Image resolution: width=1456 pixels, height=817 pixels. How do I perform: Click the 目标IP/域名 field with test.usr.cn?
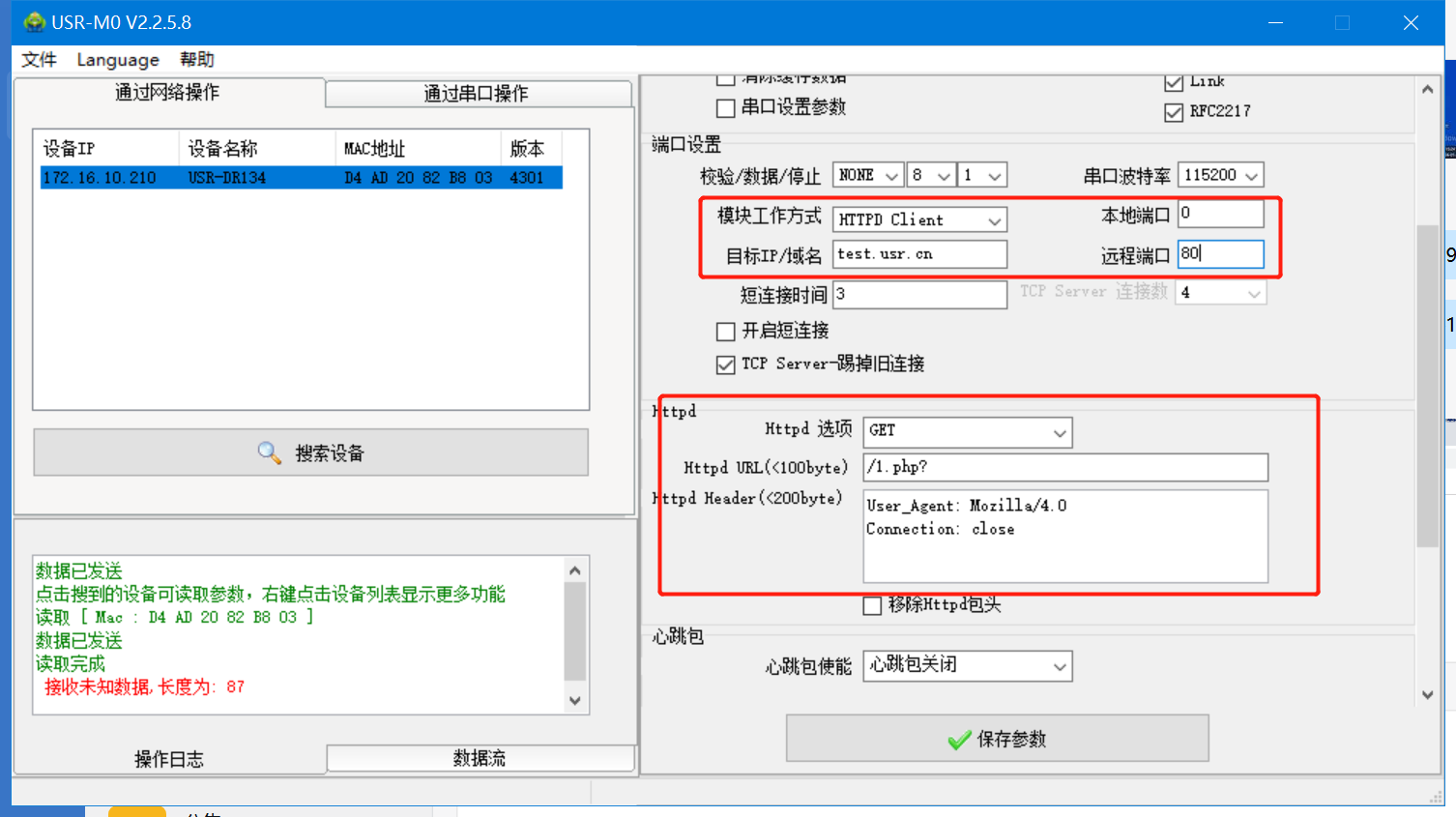(919, 254)
